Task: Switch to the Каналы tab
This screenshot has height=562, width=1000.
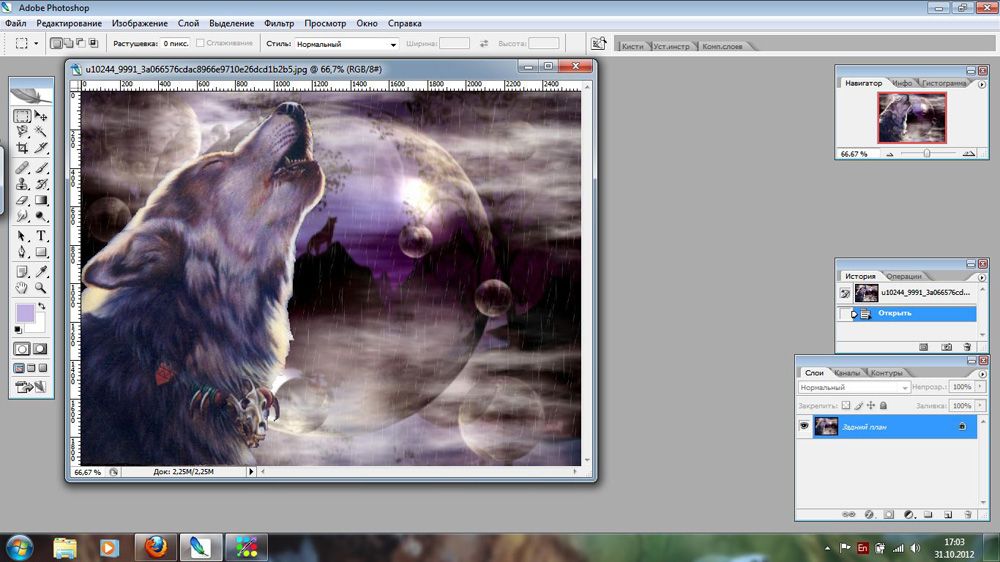Action: tap(847, 373)
